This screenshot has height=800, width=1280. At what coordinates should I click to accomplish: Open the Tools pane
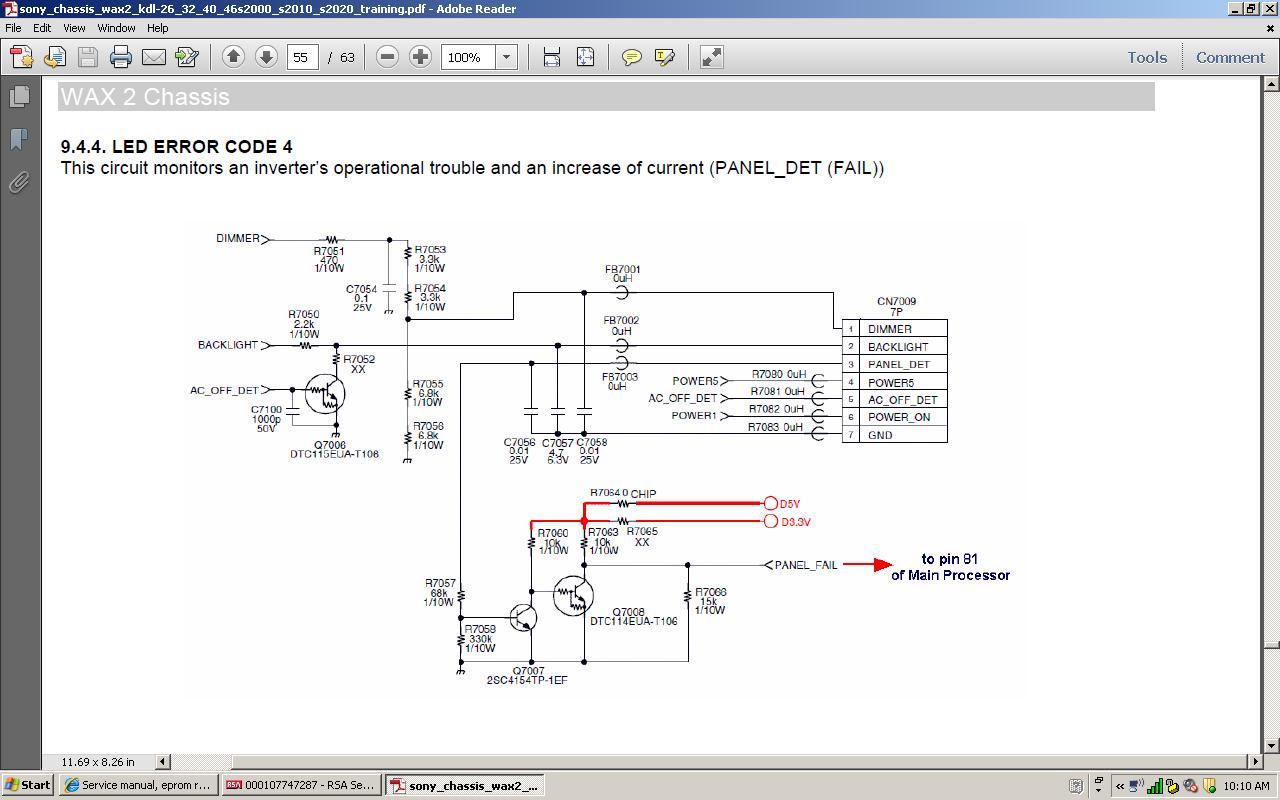[x=1147, y=57]
